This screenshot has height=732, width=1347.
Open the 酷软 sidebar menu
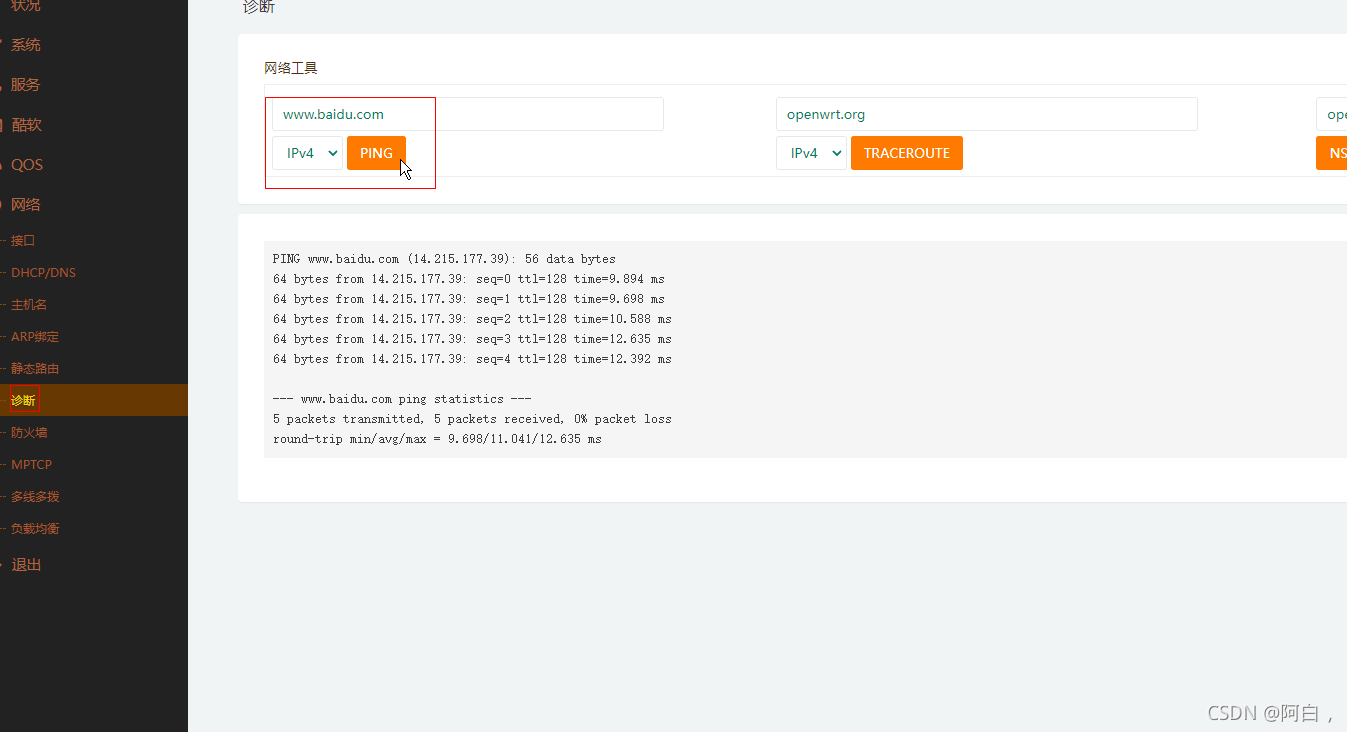coord(26,125)
